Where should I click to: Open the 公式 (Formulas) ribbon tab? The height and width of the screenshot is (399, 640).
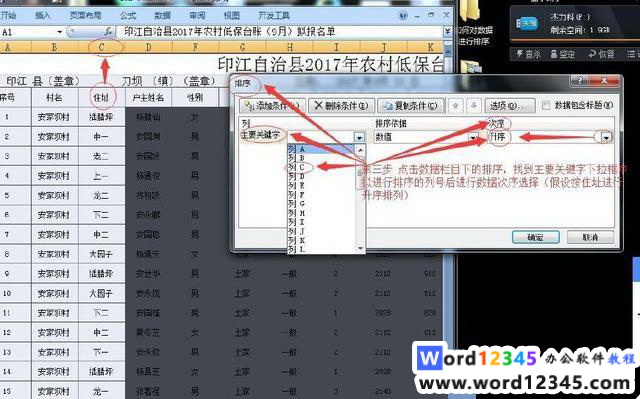tap(127, 16)
